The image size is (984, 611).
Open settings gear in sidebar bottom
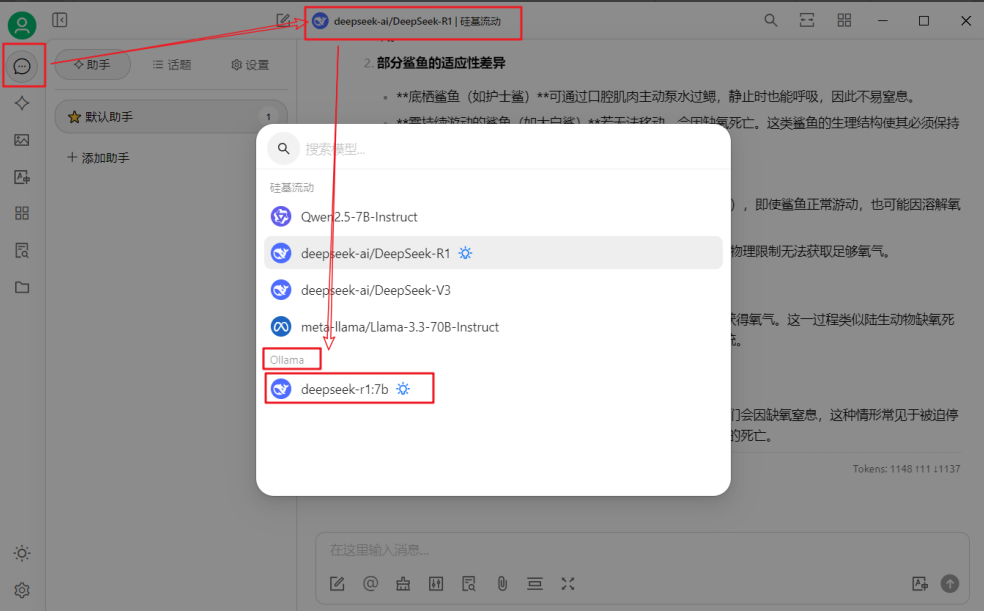pyautogui.click(x=22, y=590)
